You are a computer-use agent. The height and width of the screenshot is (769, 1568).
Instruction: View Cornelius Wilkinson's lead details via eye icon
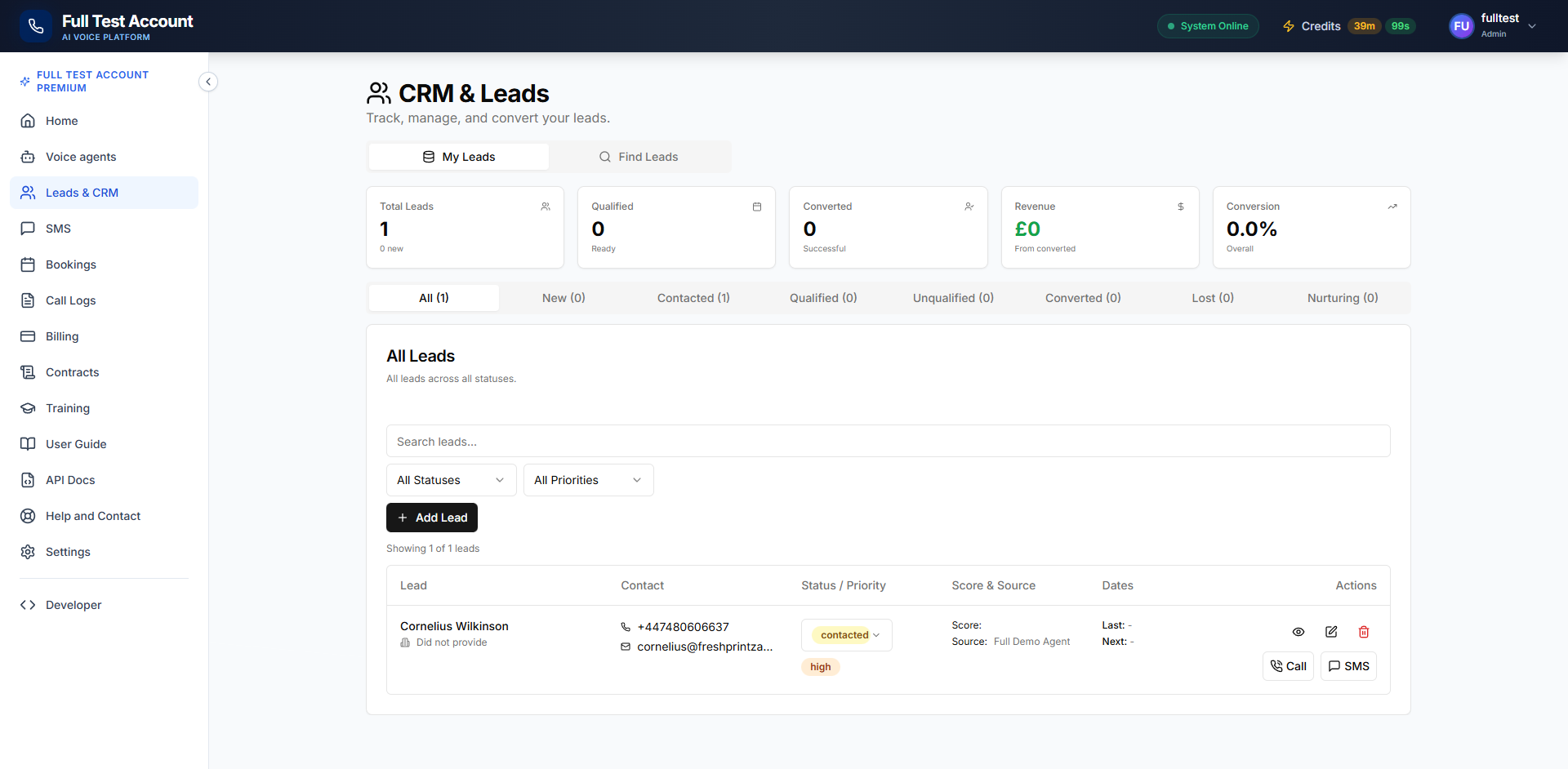click(x=1298, y=632)
